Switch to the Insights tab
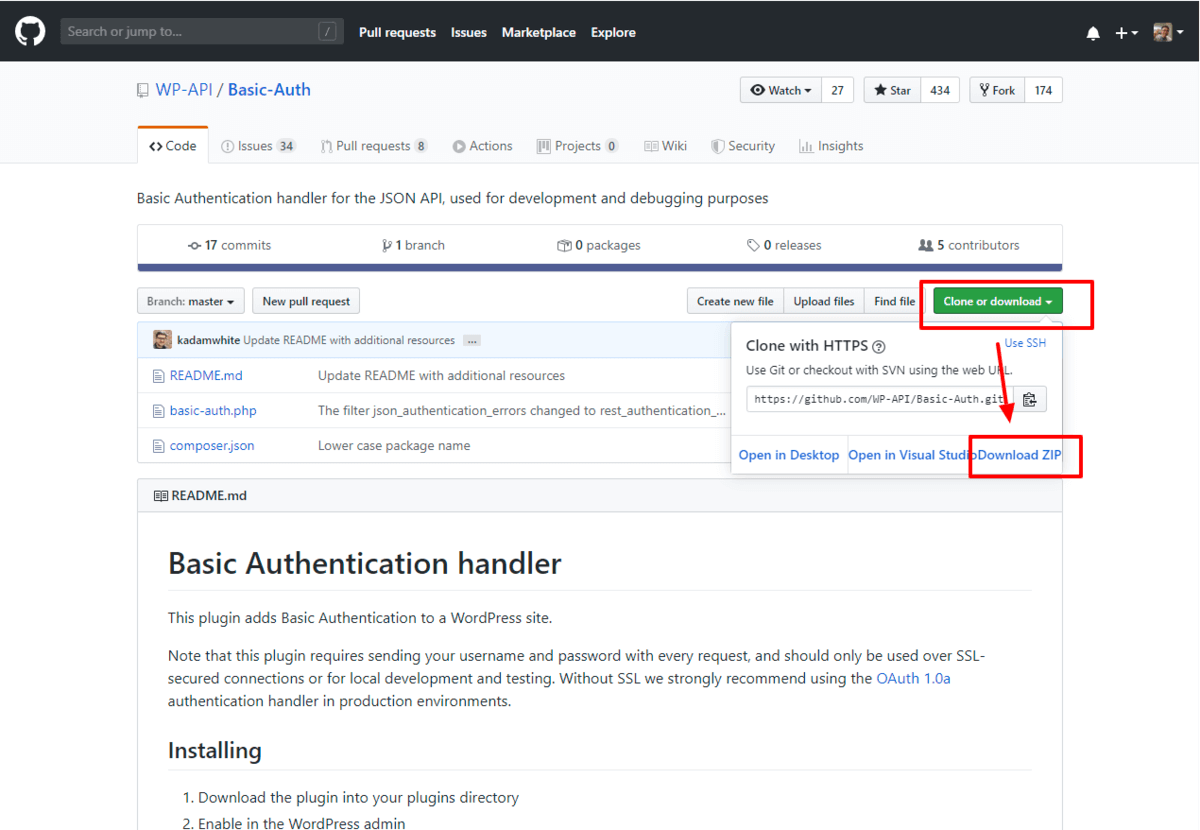Screen dimensions: 1200x830 (831, 146)
